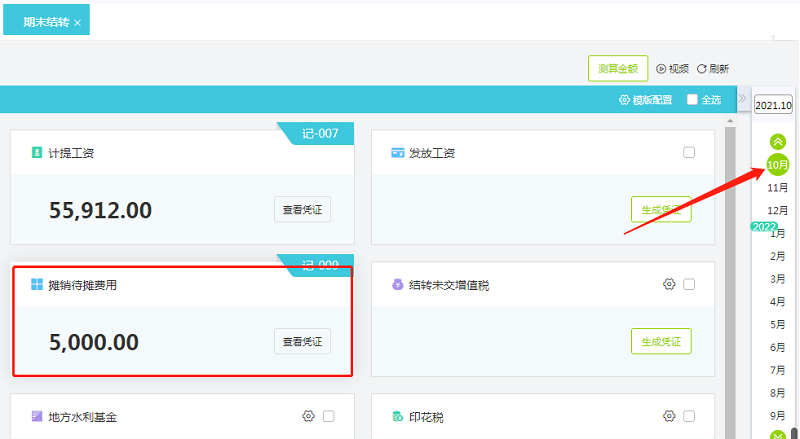Image resolution: width=800 pixels, height=439 pixels.
Task: Tick the 全选 select-all checkbox
Action: click(x=692, y=100)
